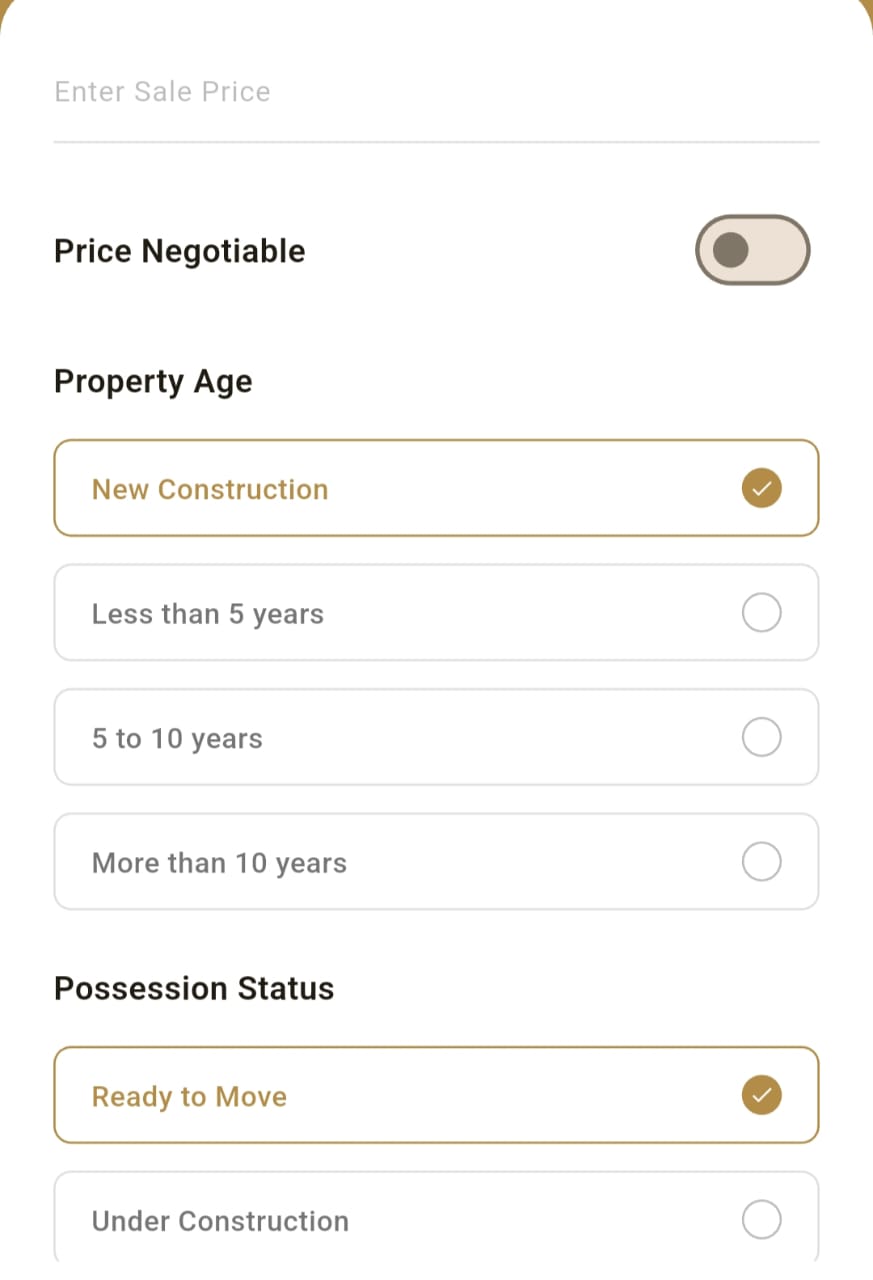The image size is (873, 1280).
Task: Pick the More than 10 years label
Action: (x=219, y=863)
